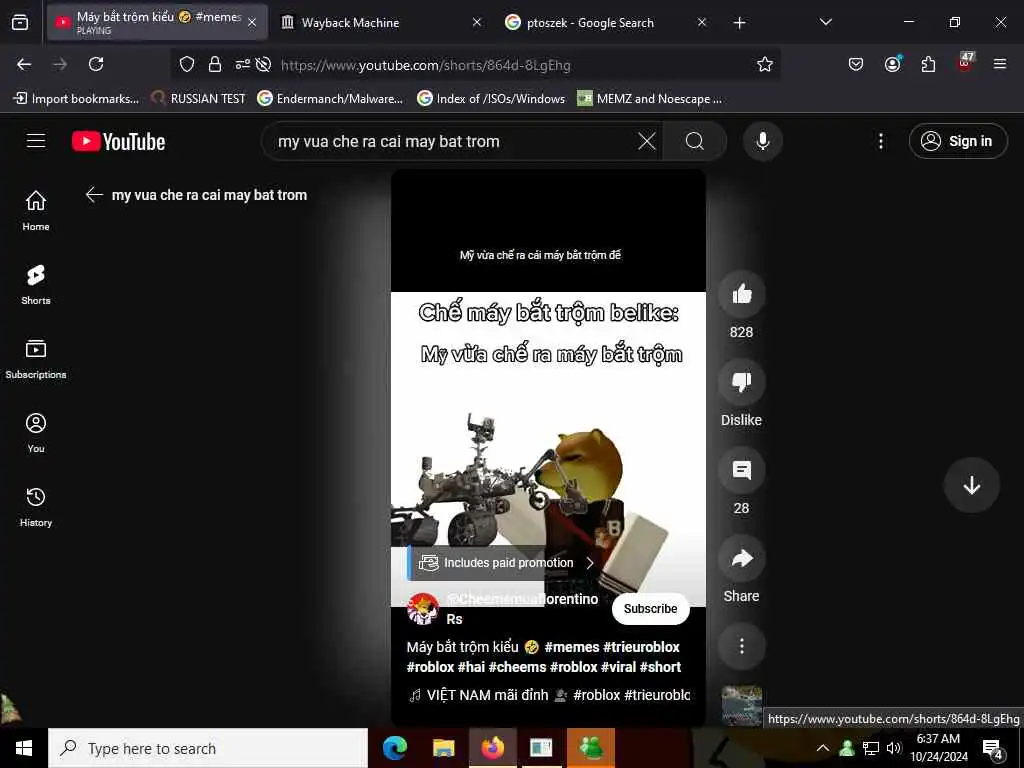
Task: Open the Firefox View button
Action: pyautogui.click(x=20, y=23)
